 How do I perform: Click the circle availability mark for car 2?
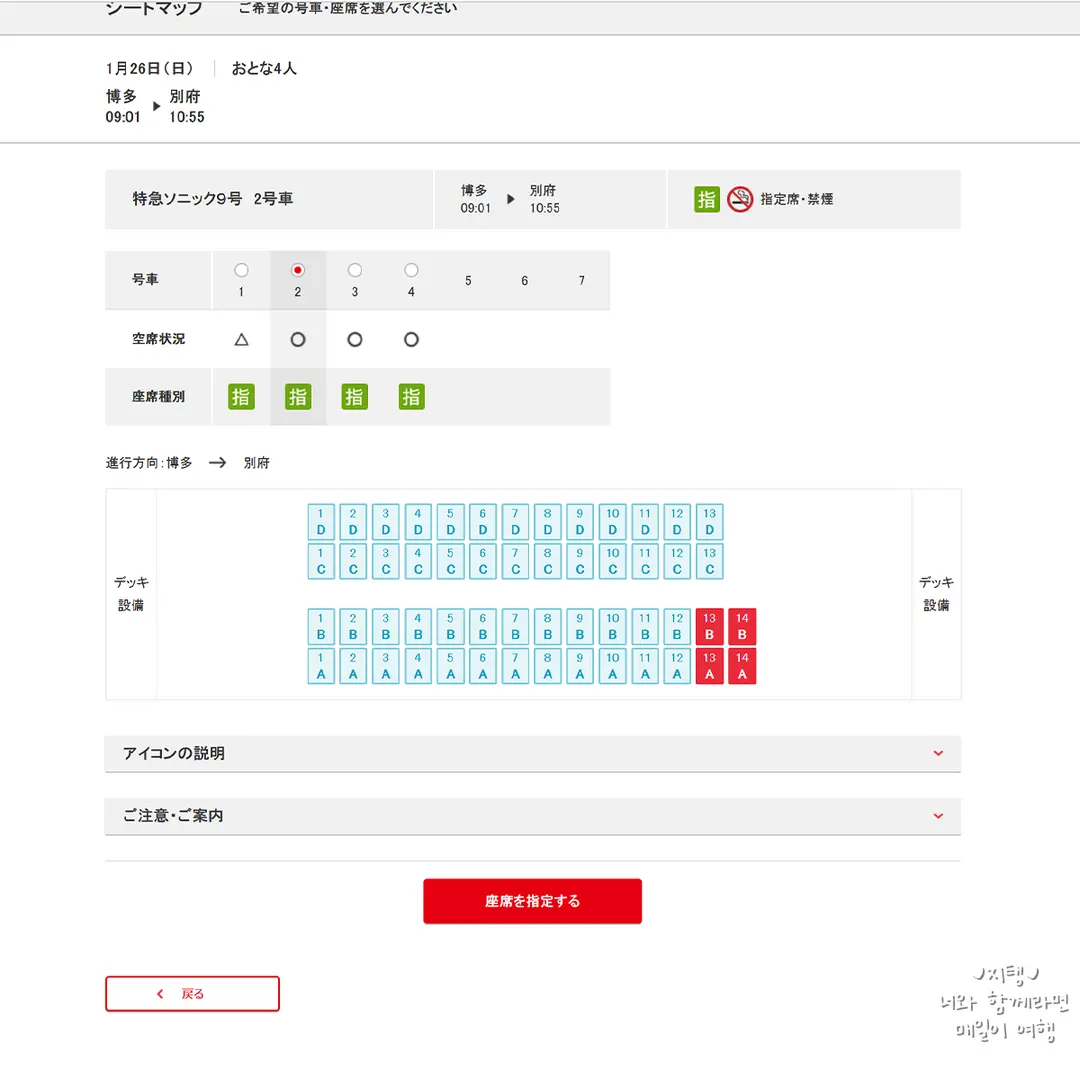(298, 340)
